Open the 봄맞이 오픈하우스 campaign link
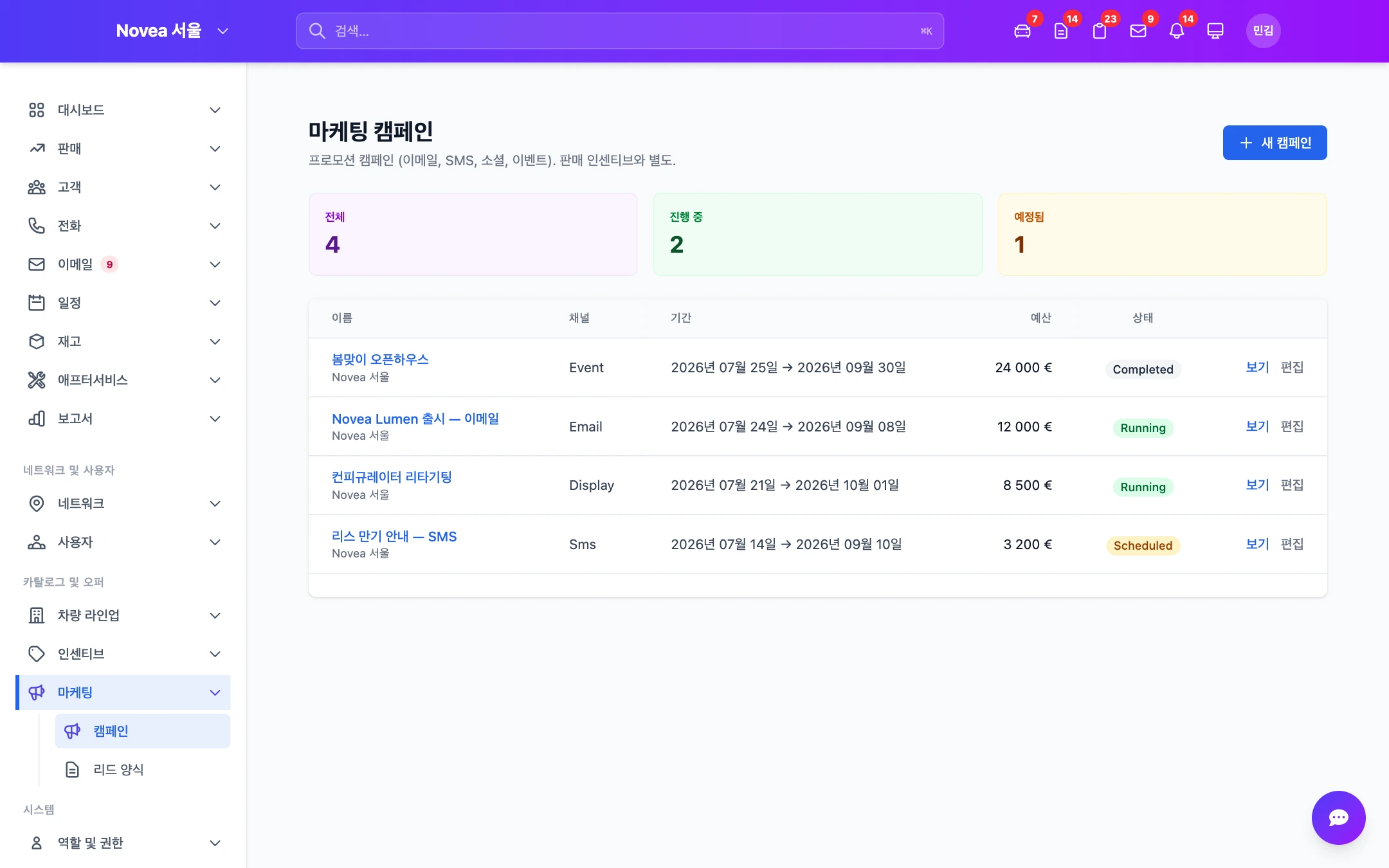Screen dimensions: 1389x868 click(380, 359)
